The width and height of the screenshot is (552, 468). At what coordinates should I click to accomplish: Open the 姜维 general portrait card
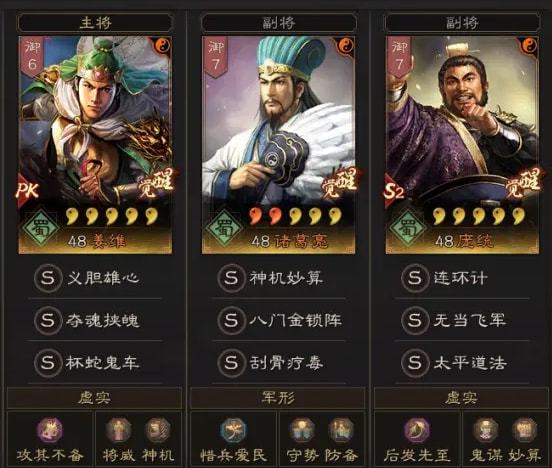pos(95,145)
